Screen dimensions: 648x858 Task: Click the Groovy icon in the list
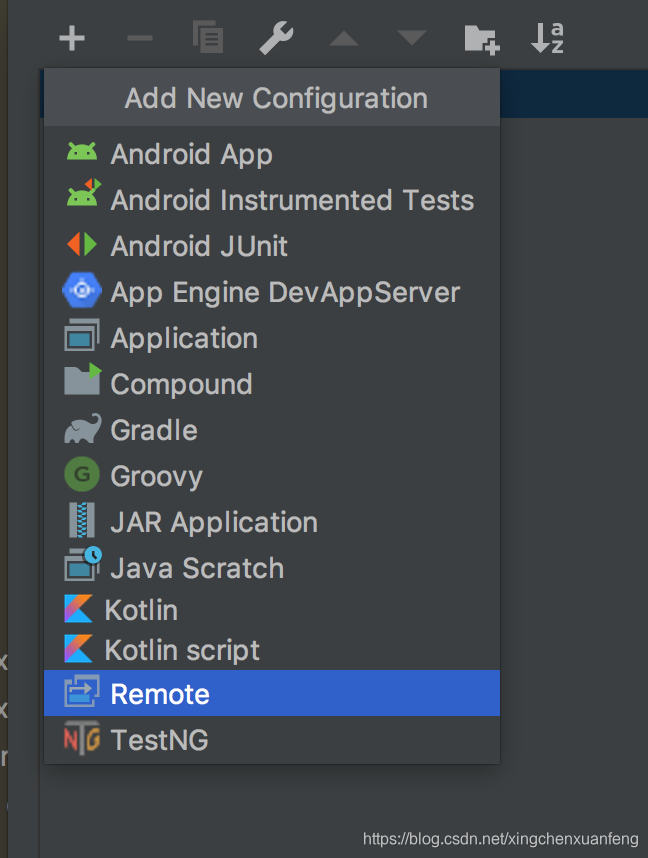(x=82, y=475)
